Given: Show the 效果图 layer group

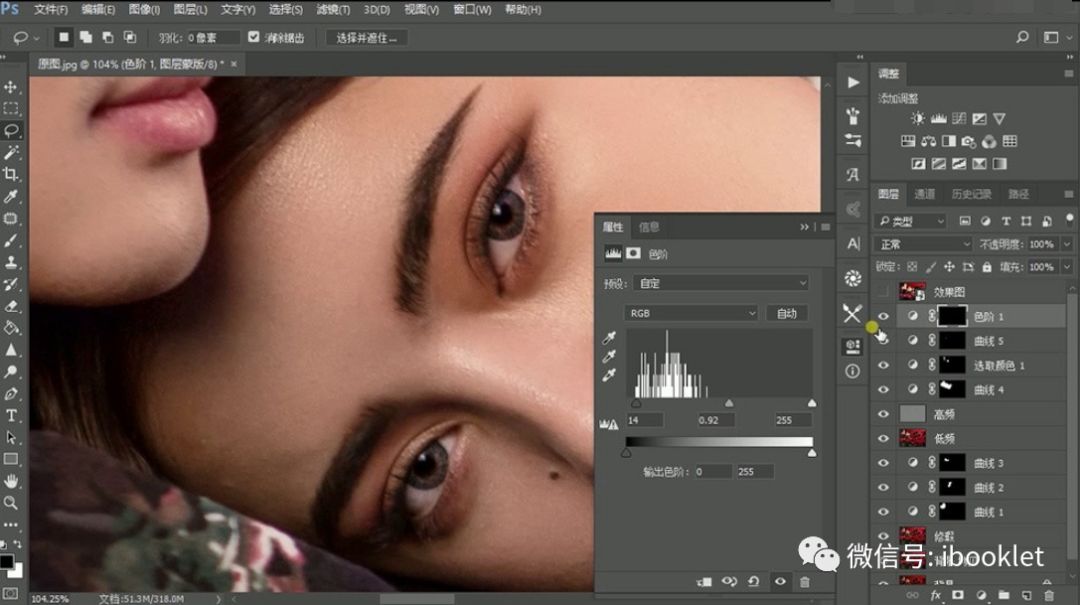Looking at the screenshot, I should [883, 292].
